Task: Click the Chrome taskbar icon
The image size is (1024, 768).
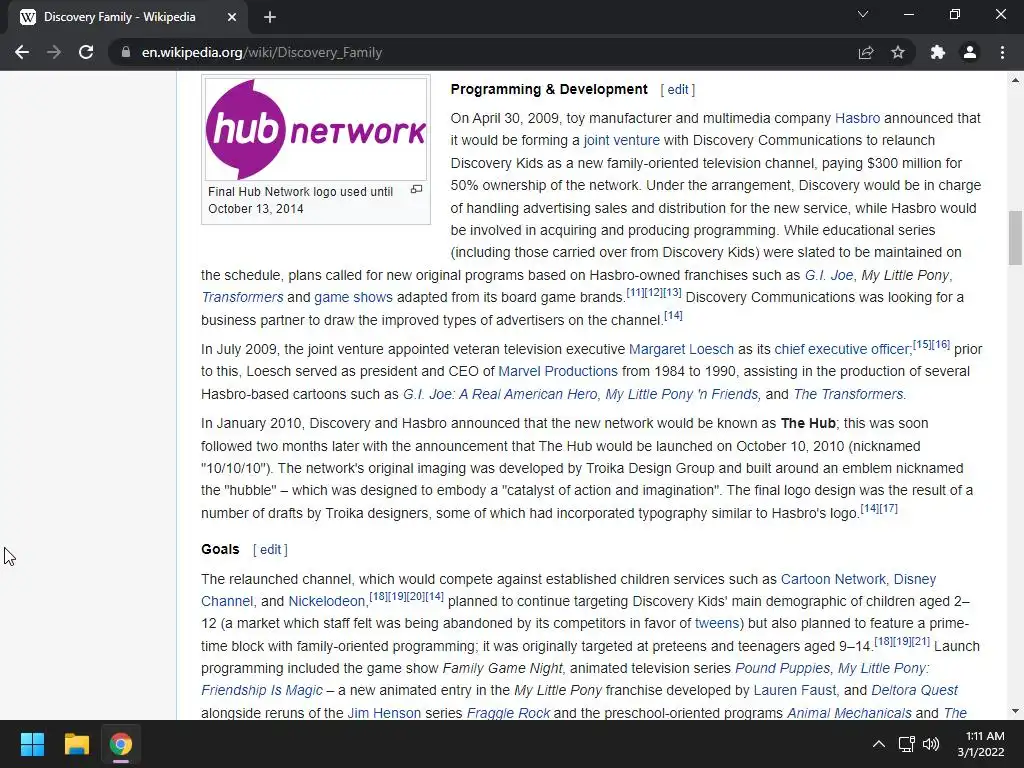Action: click(121, 744)
